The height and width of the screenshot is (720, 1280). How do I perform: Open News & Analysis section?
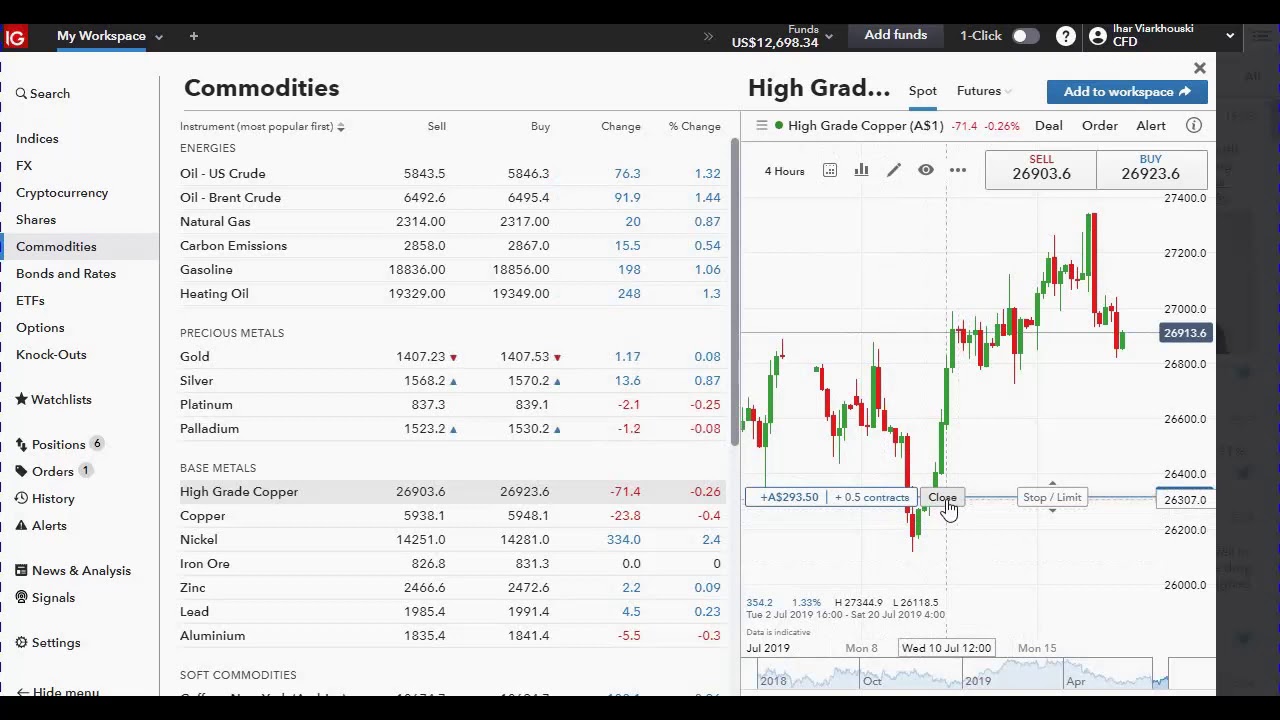(73, 571)
